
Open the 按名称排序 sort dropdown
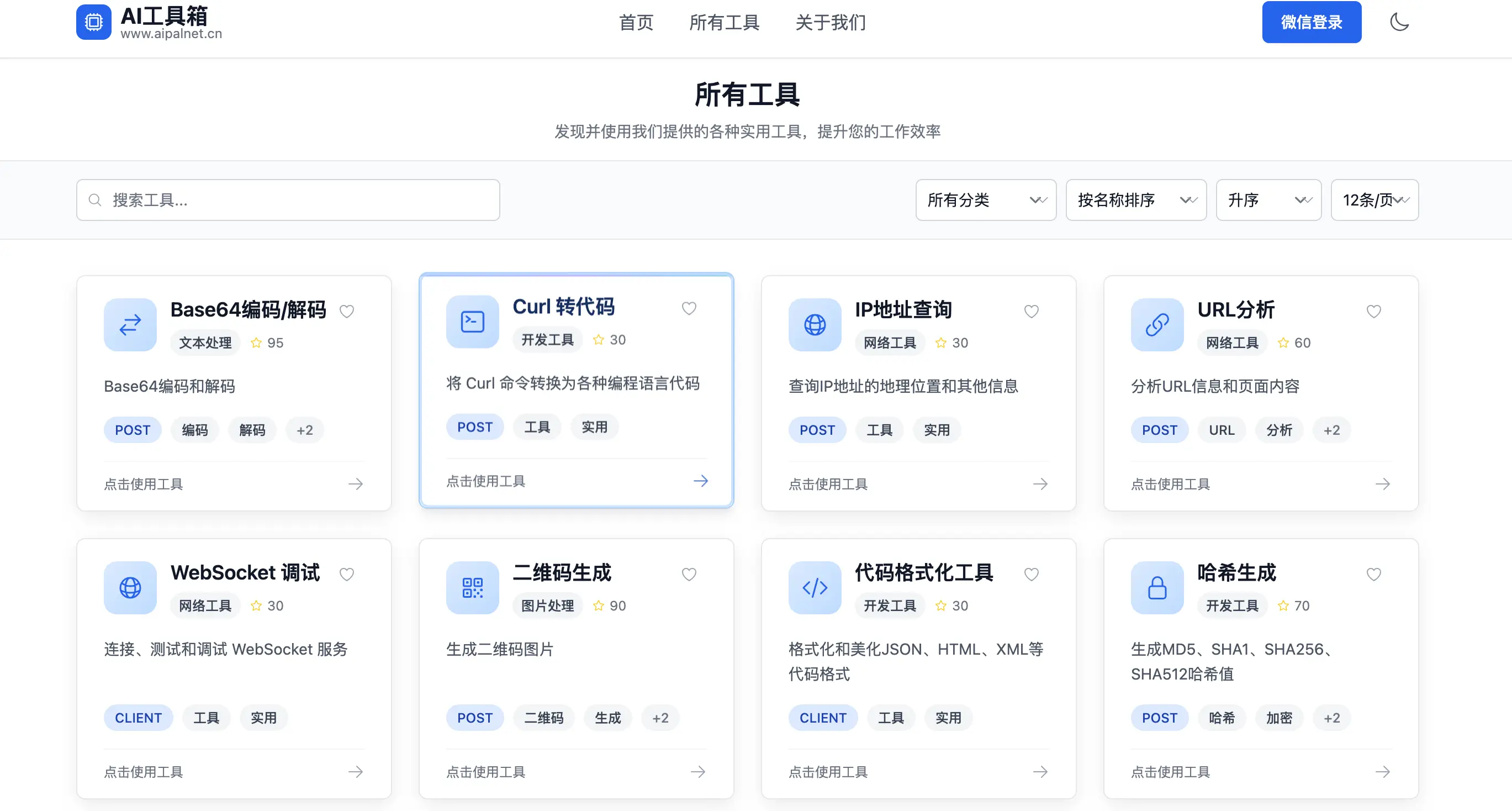(1136, 200)
